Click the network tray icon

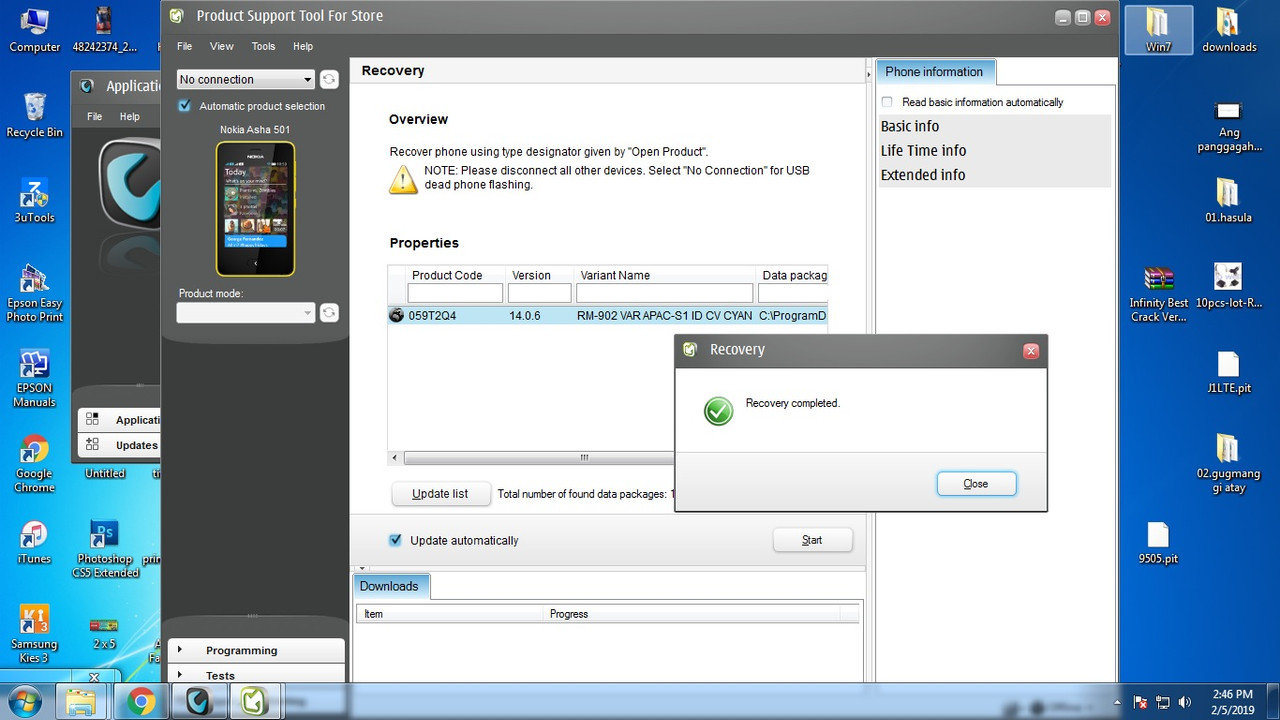(1163, 702)
